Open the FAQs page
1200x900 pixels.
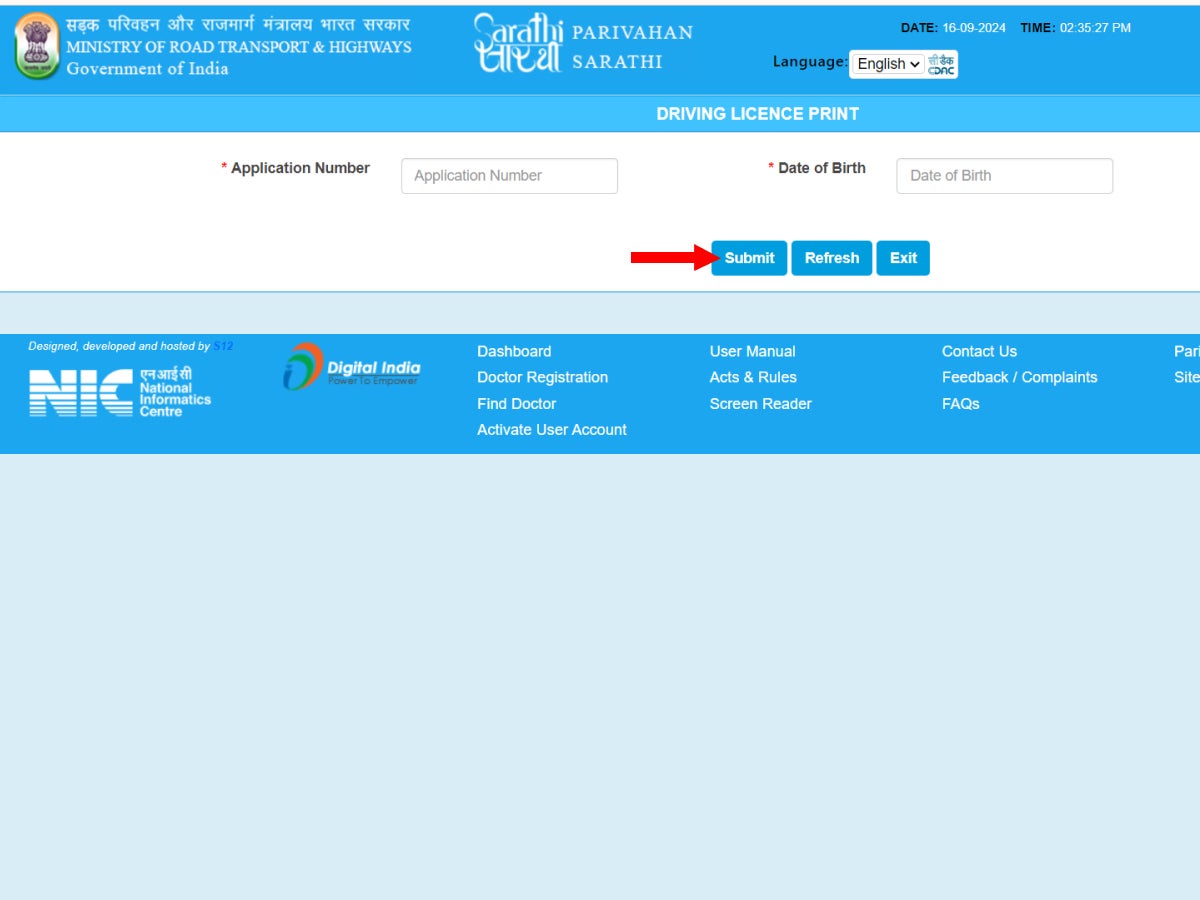click(x=959, y=403)
